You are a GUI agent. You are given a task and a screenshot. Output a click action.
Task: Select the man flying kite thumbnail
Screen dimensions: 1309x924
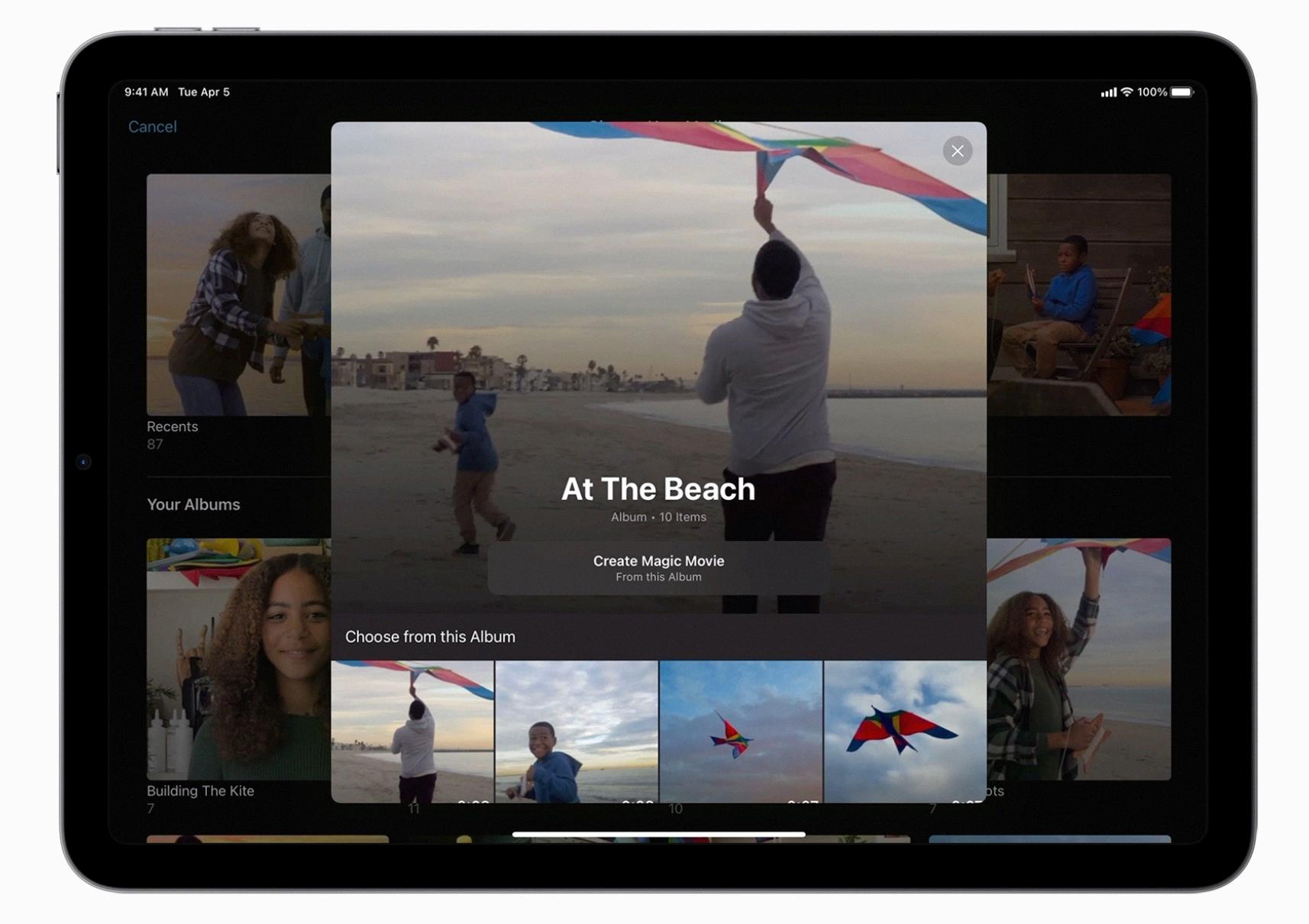[412, 732]
